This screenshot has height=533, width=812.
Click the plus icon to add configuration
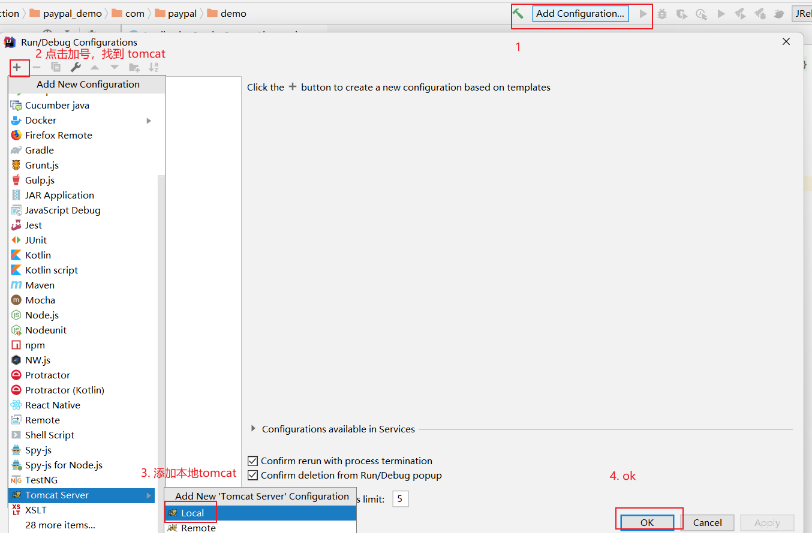pyautogui.click(x=17, y=67)
